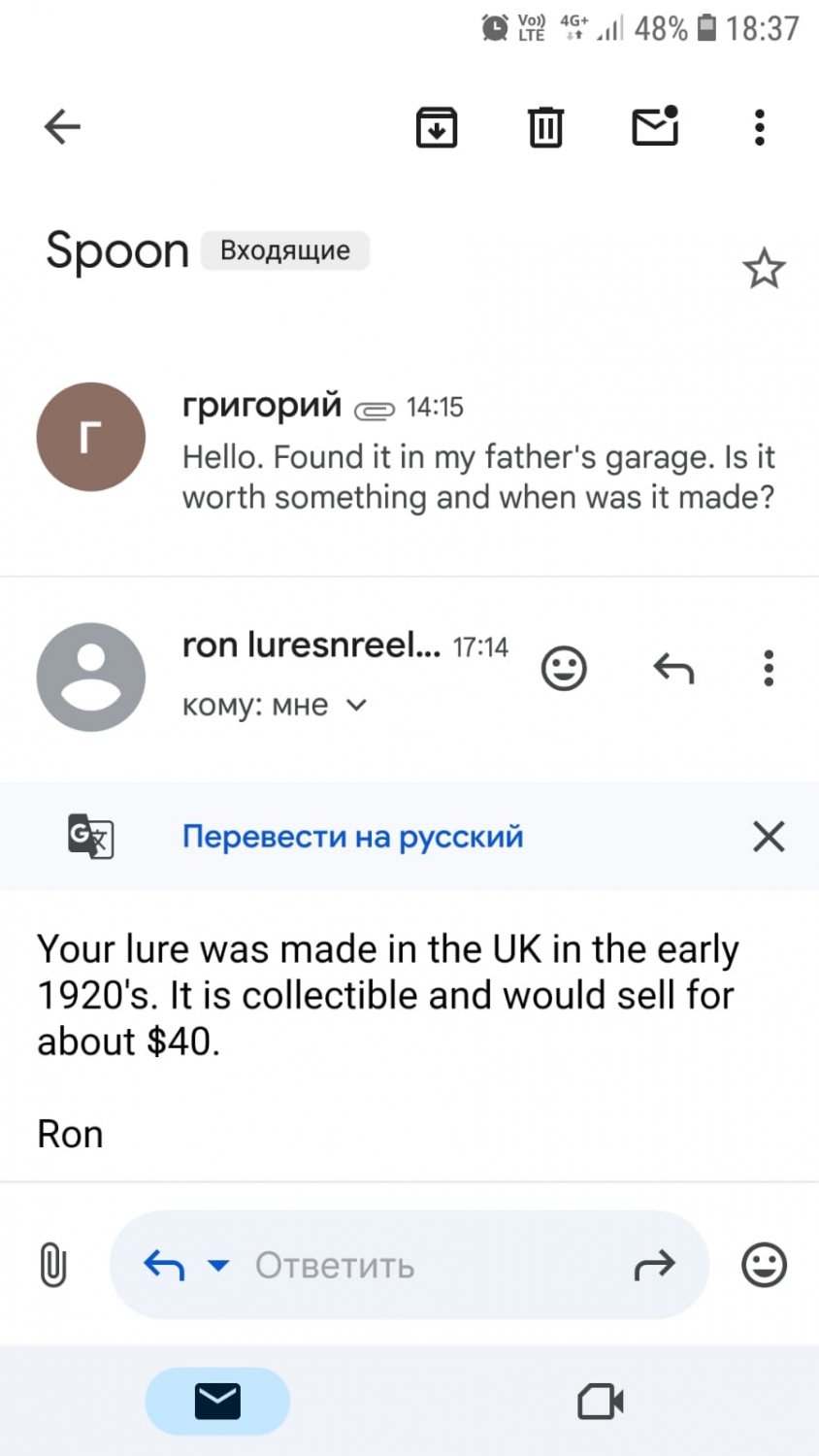Expand recipient details next to 'кому: мне'
The image size is (819, 1456).
(x=357, y=706)
